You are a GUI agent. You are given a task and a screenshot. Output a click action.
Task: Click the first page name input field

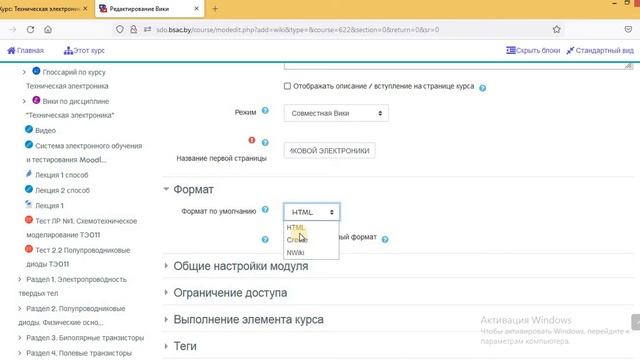coord(329,151)
